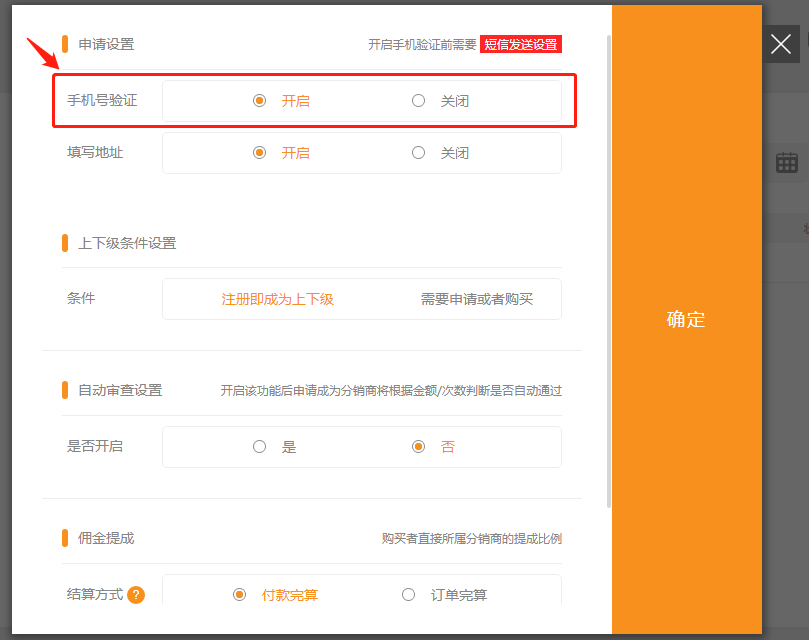Click the calendar icon behind the dialog
Image resolution: width=809 pixels, height=640 pixels.
pos(787,162)
